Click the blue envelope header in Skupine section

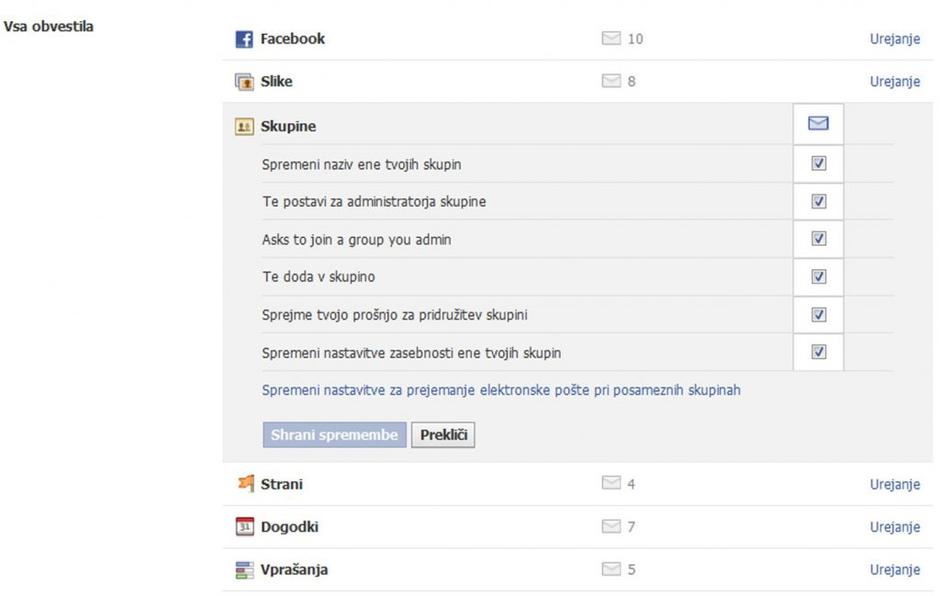[x=817, y=125]
